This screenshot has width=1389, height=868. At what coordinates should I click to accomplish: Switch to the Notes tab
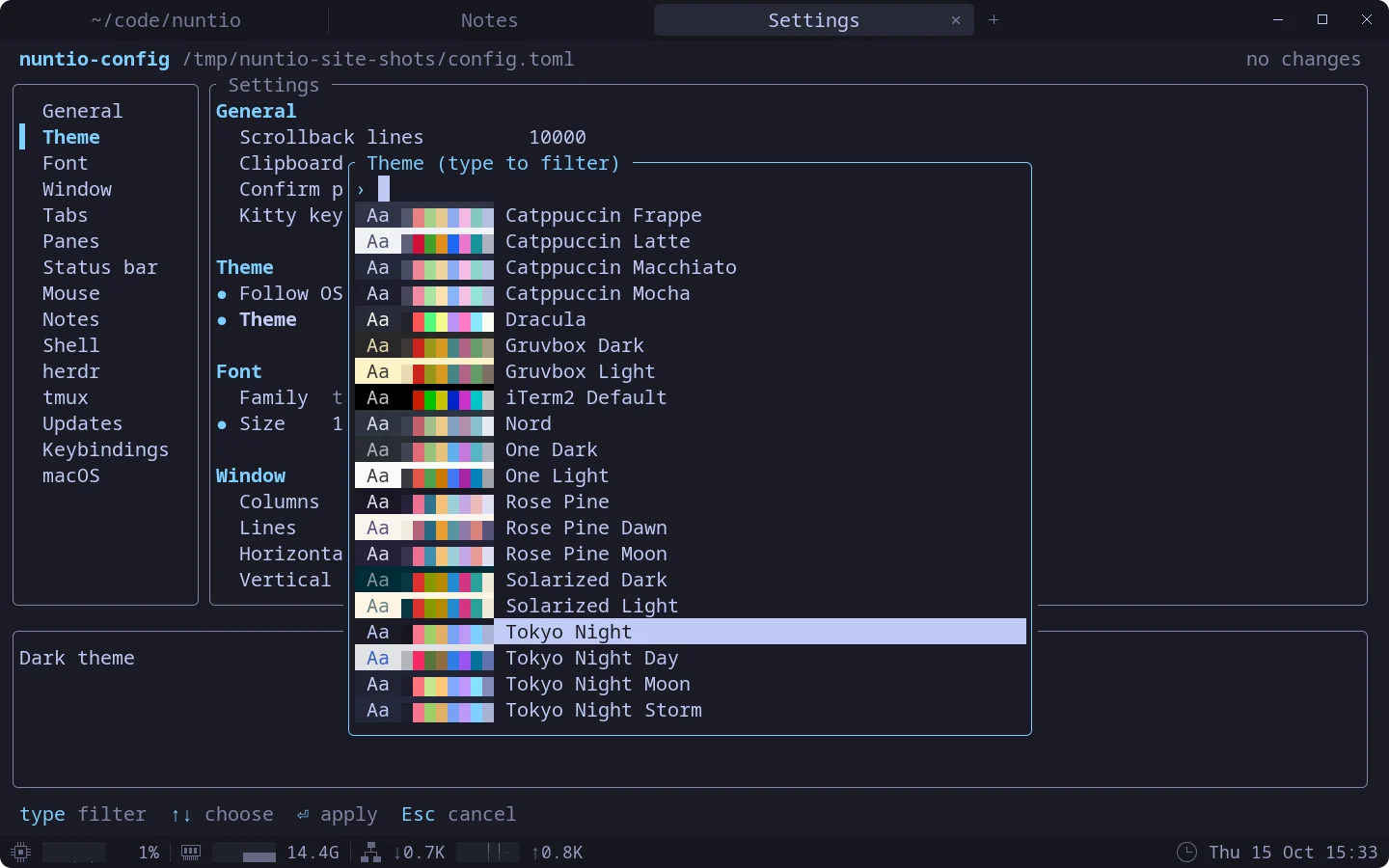(489, 20)
